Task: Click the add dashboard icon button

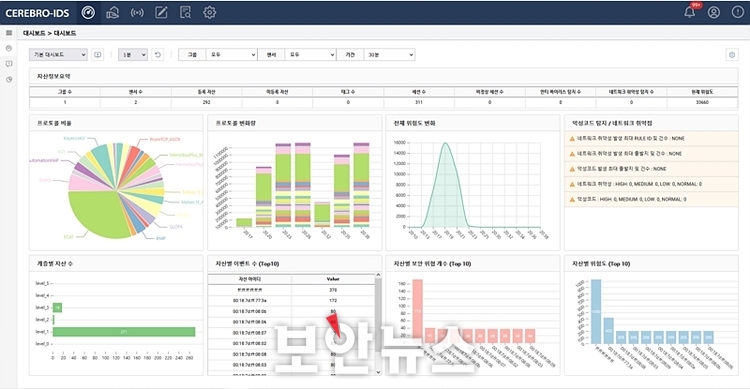Action: pyautogui.click(x=98, y=55)
